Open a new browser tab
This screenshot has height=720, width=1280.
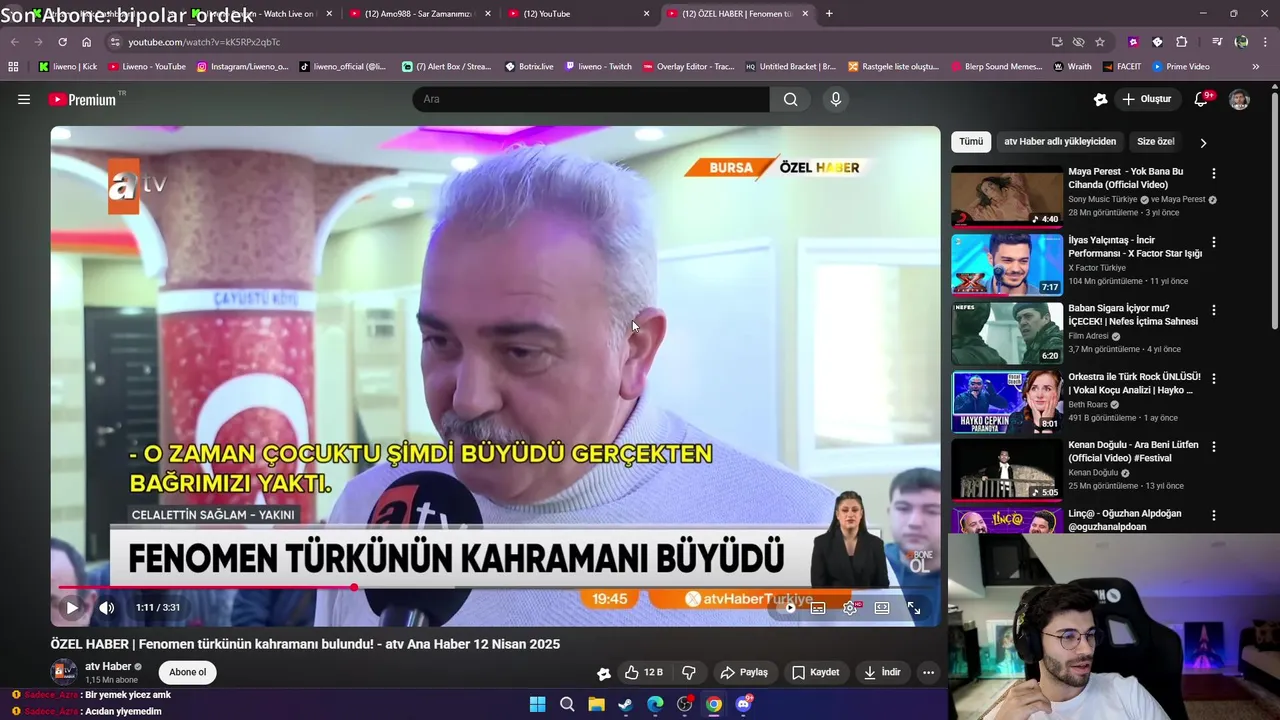pos(829,14)
